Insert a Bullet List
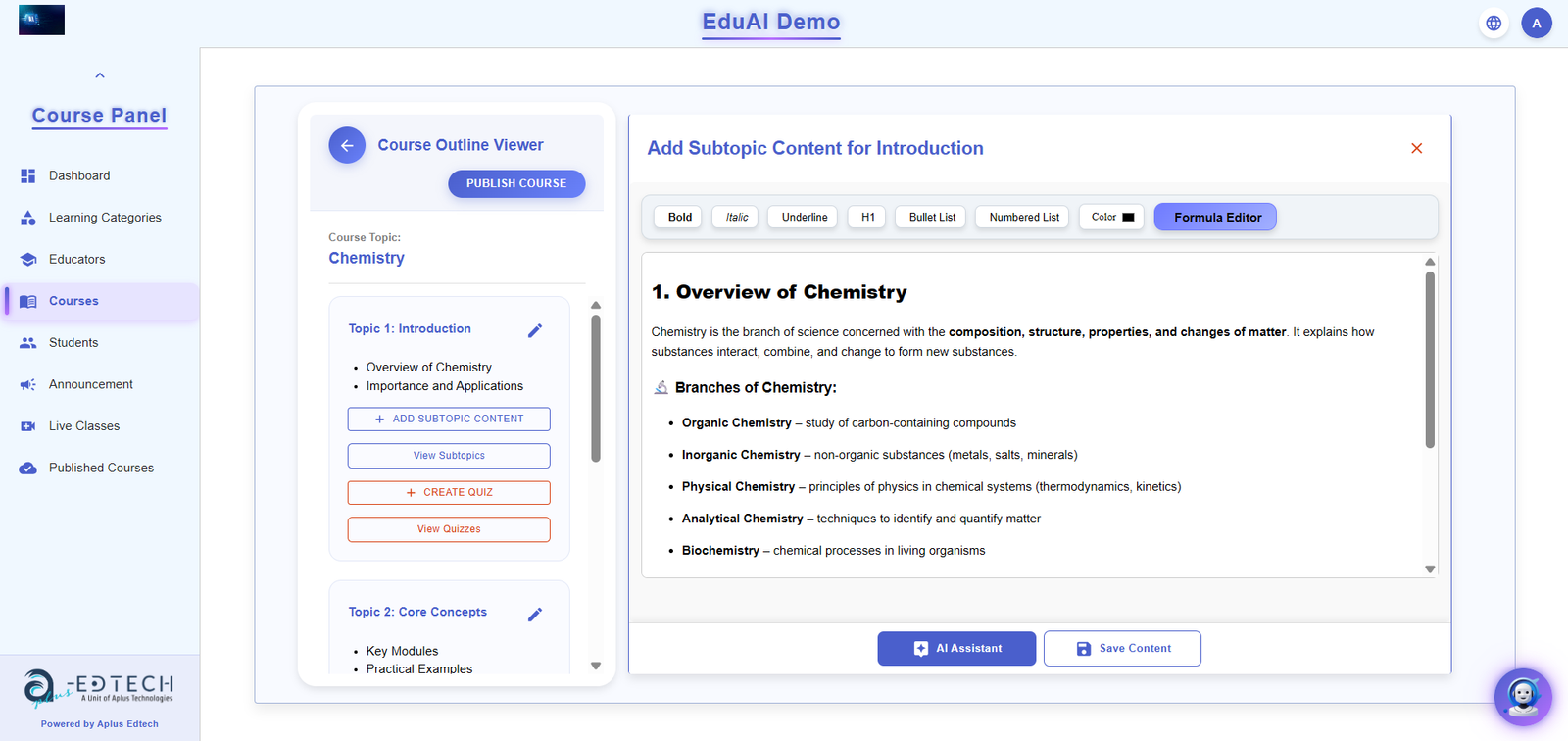Image resolution: width=1568 pixels, height=741 pixels. coord(929,217)
